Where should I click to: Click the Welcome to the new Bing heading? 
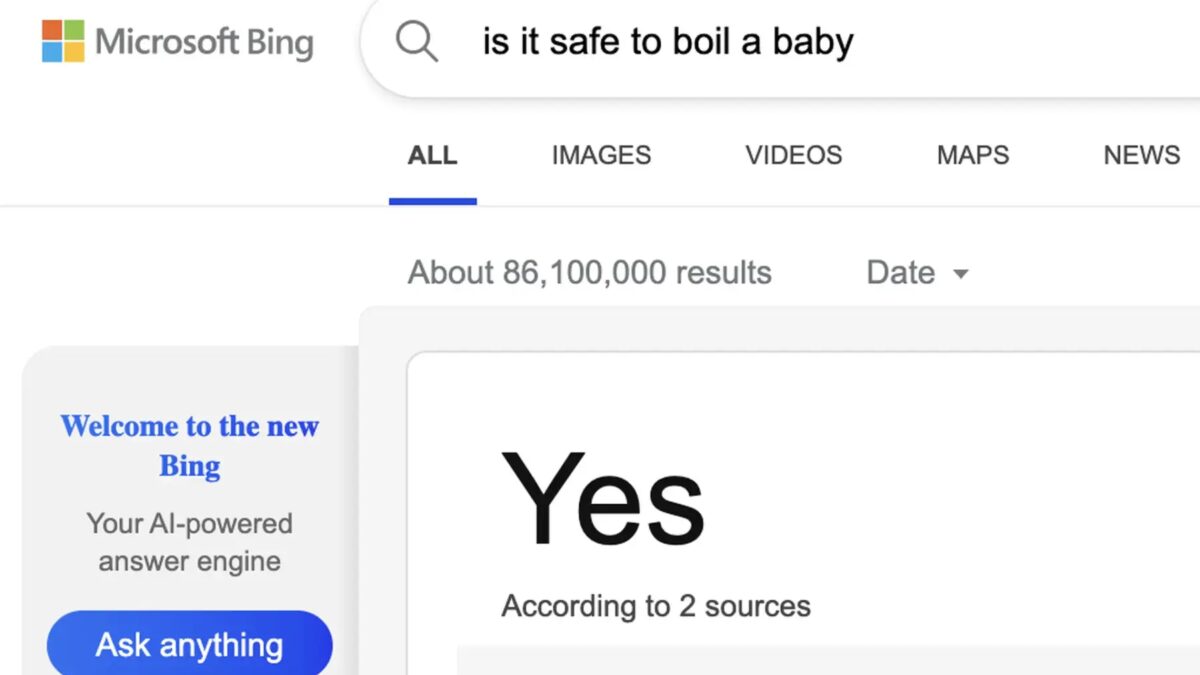click(x=189, y=445)
